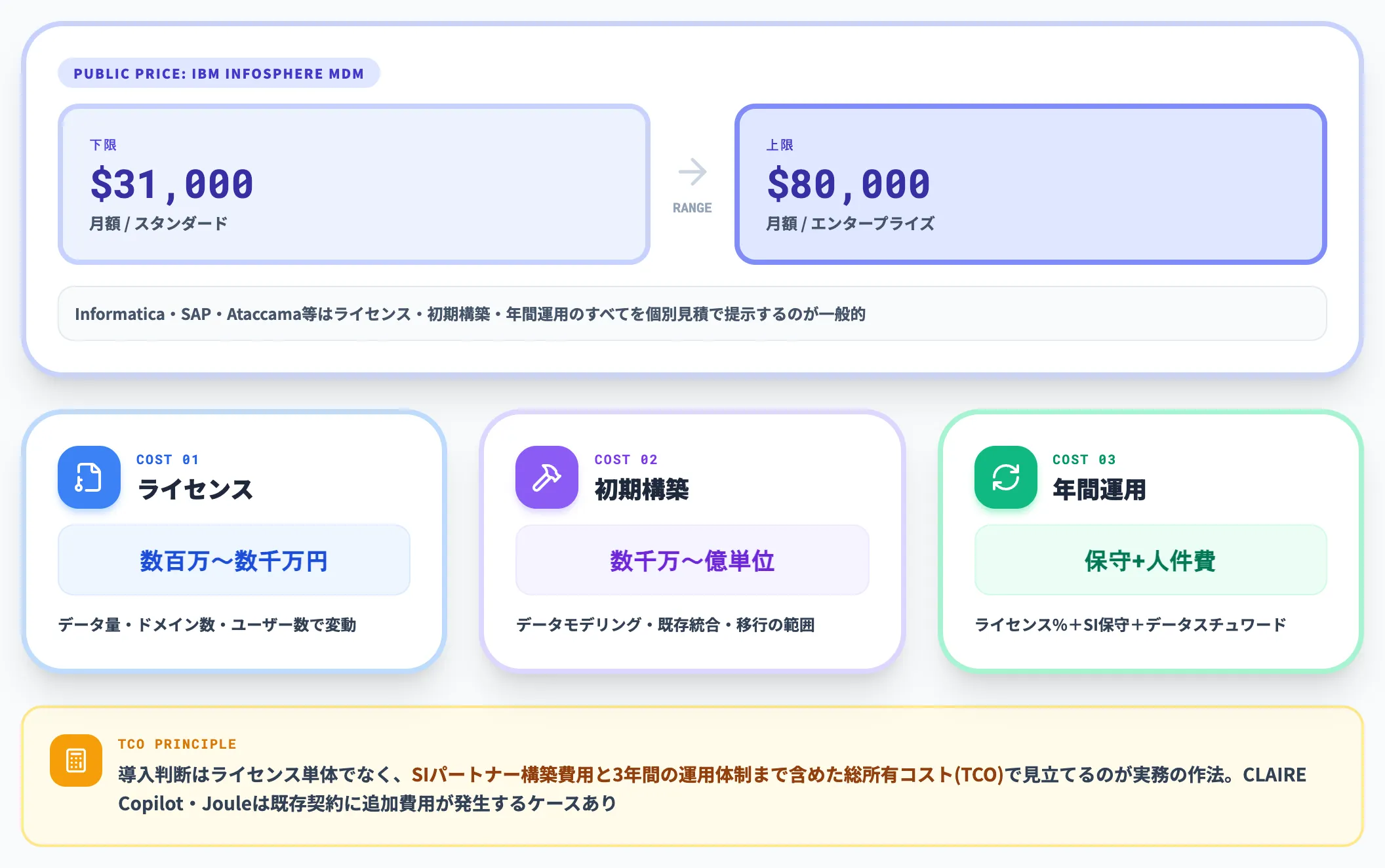Viewport: 1385px width, 868px height.
Task: Click the 下限 label
Action: point(103,145)
